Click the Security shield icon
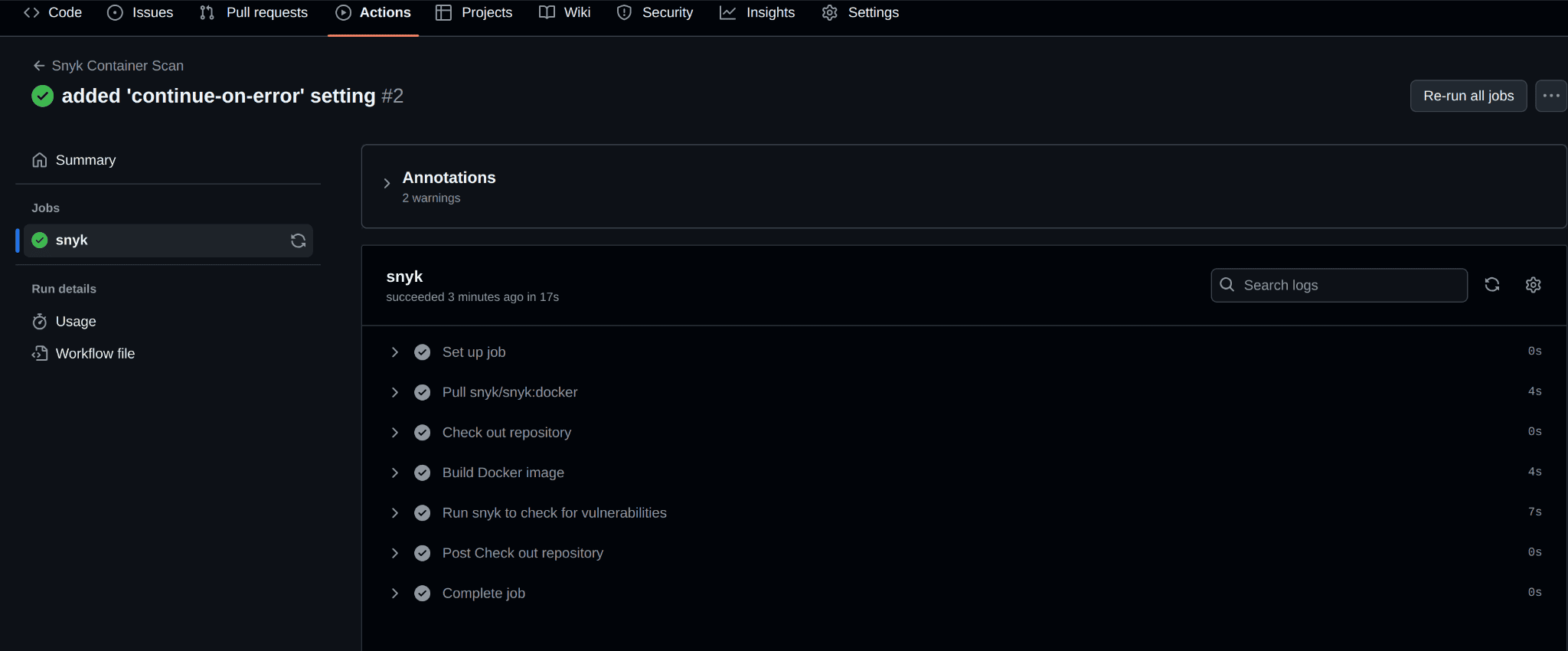Viewport: 1568px width, 651px height. pos(624,12)
